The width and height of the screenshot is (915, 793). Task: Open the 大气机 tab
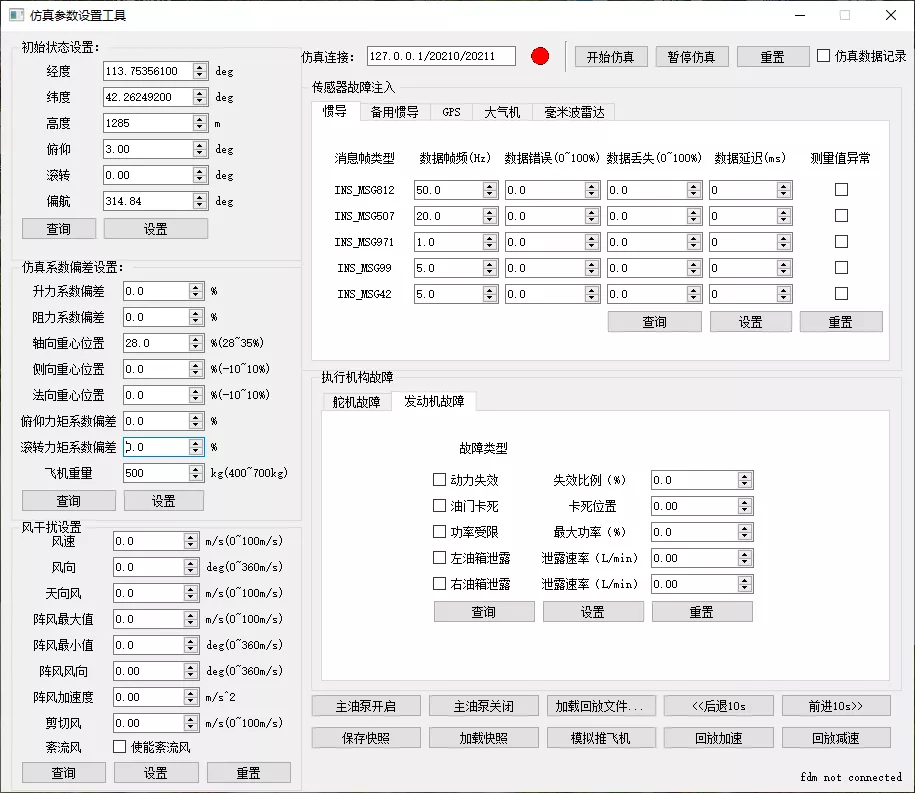tap(502, 112)
